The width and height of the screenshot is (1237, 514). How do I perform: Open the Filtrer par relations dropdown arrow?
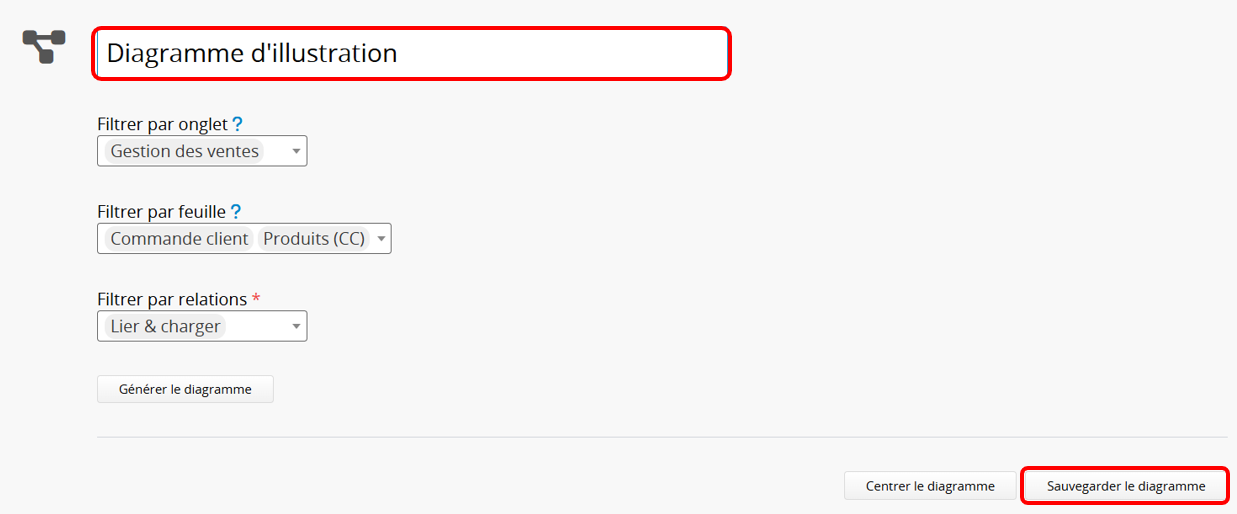296,326
